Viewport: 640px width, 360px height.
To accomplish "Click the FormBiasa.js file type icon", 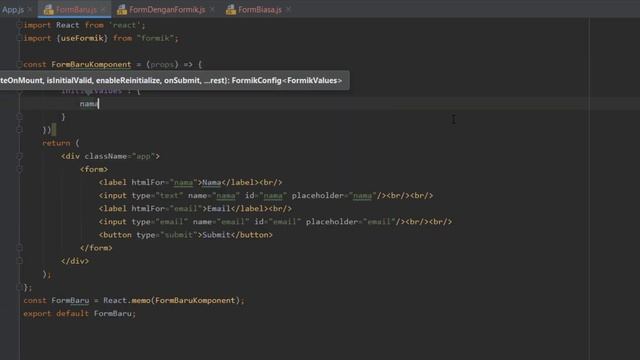I will 231,9.
